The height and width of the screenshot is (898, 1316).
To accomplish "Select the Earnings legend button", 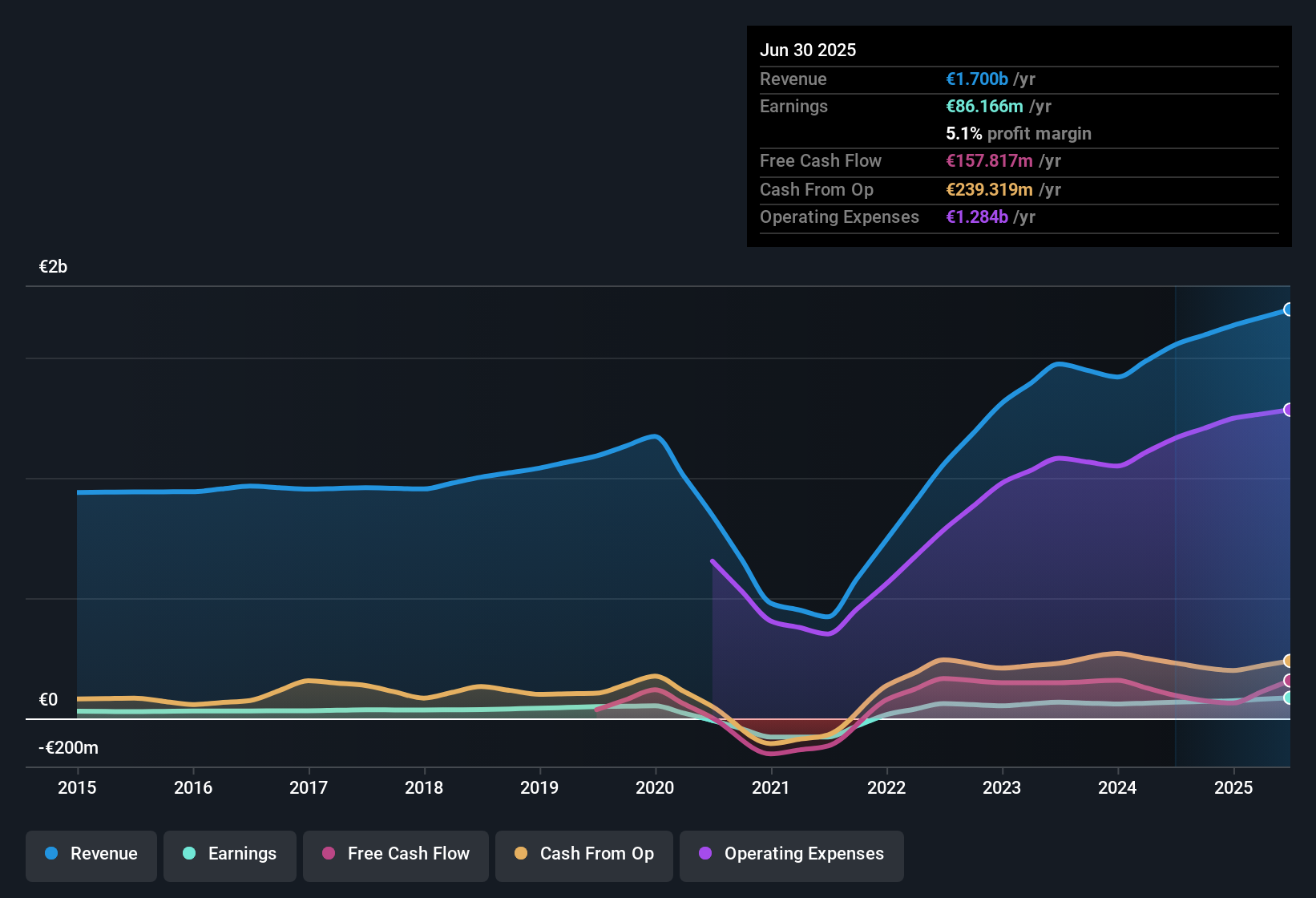I will click(x=230, y=854).
